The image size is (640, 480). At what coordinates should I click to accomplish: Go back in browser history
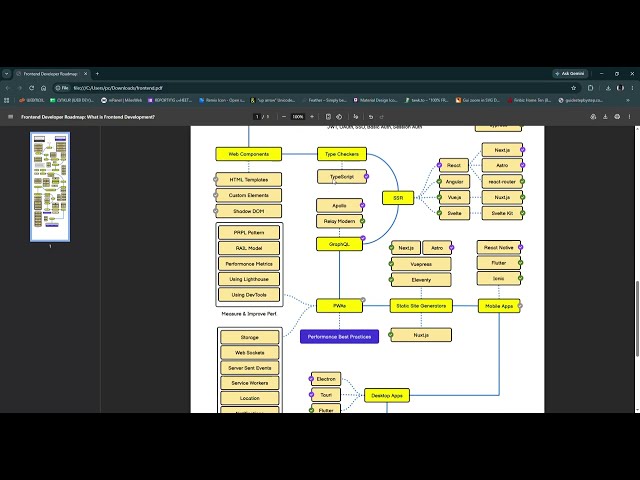tap(7, 88)
